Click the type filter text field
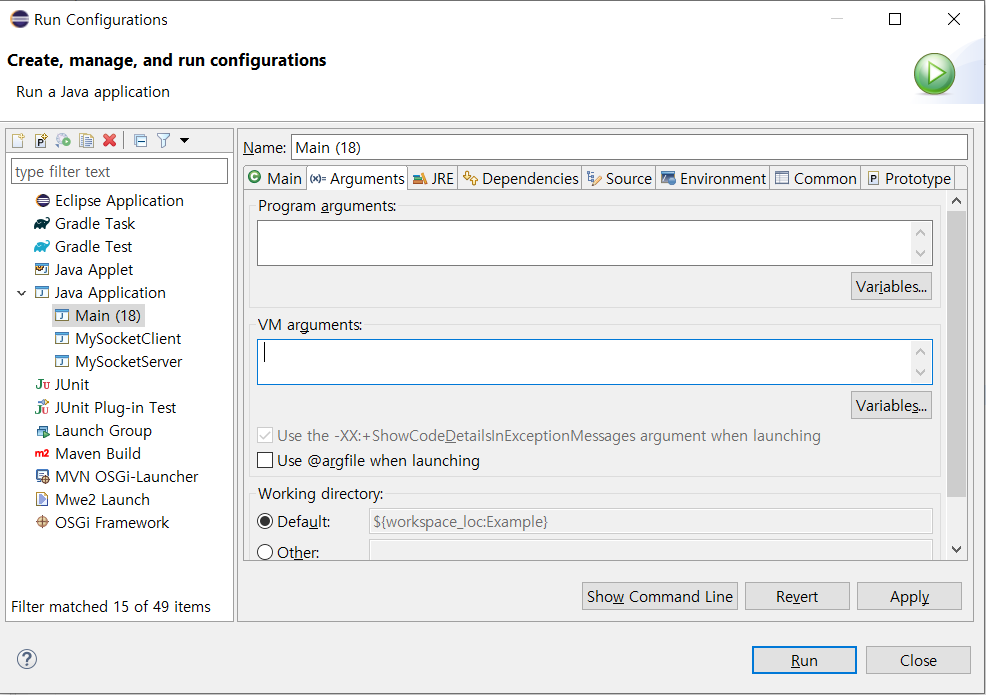Viewport: 986px width, 695px height. pyautogui.click(x=119, y=171)
